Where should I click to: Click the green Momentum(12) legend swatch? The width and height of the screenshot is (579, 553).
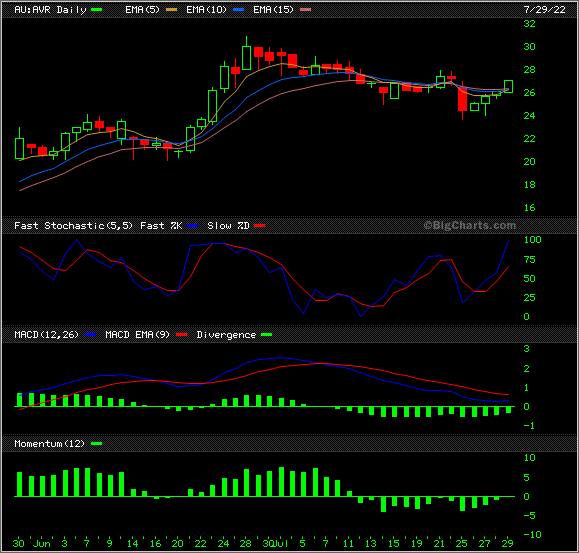point(96,444)
